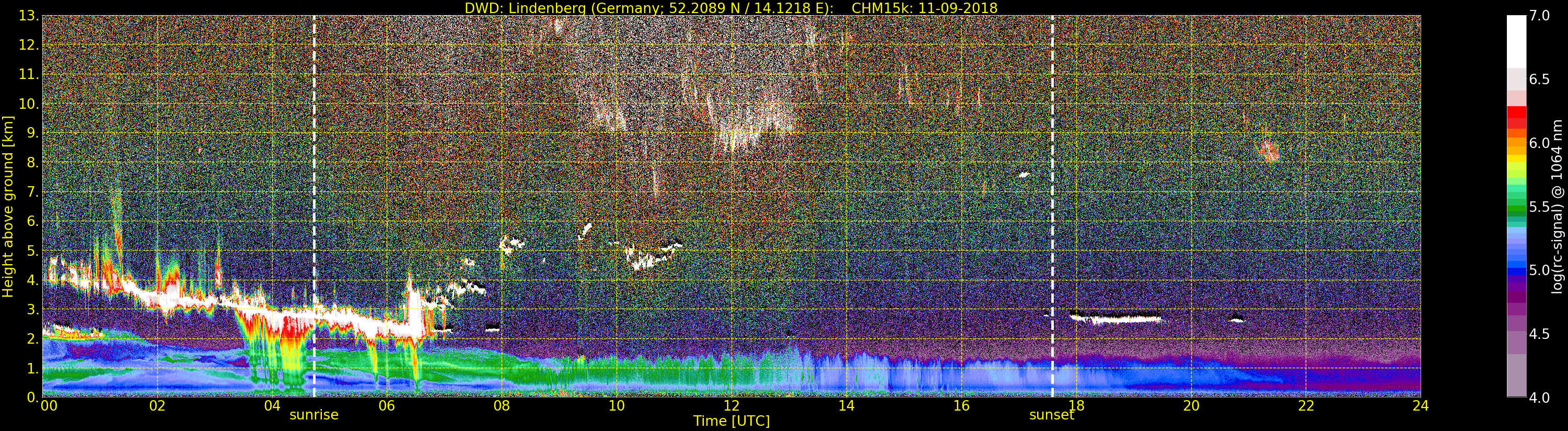The image size is (1568, 431).
Task: Click the "02" tick on the time axis
Action: tap(157, 406)
